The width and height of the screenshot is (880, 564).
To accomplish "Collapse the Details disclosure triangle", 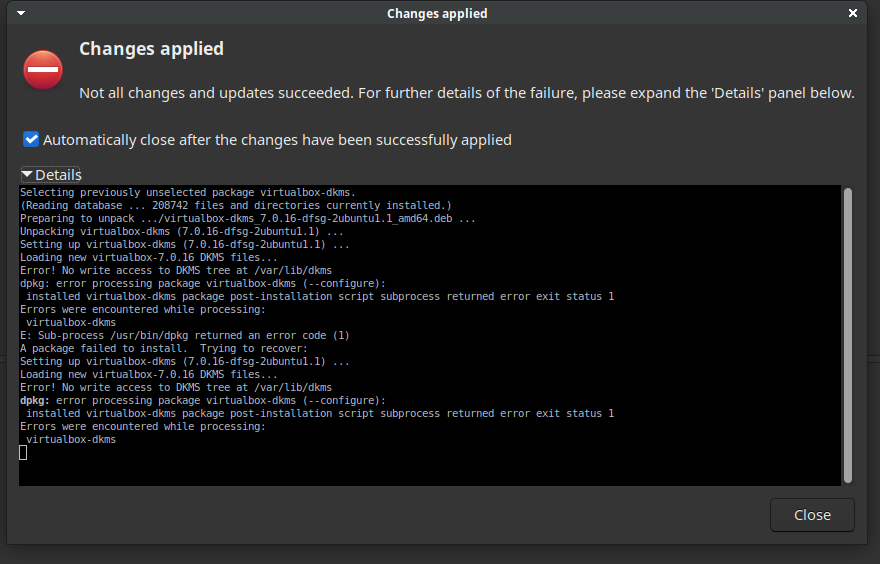I will coord(26,175).
